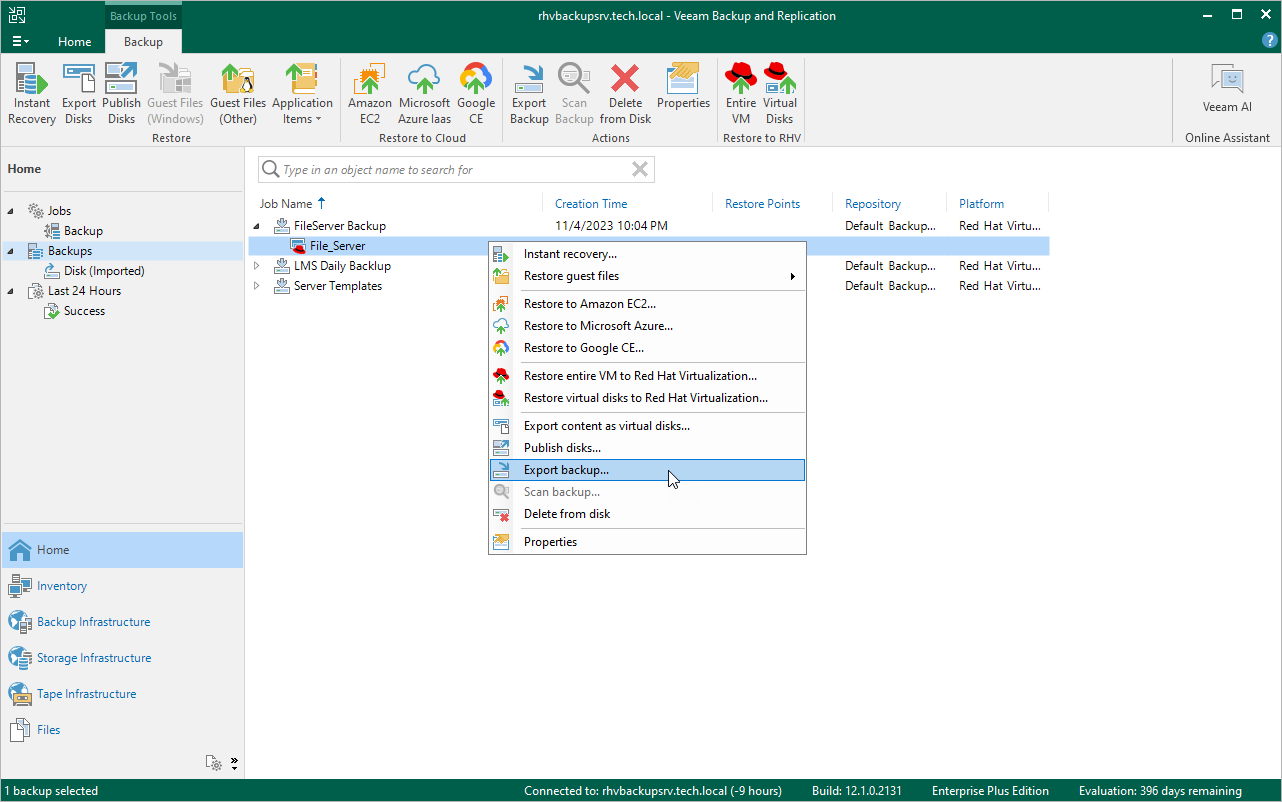Click Delete from Disk ribbon icon
Image resolution: width=1282 pixels, height=802 pixels.
[x=625, y=94]
